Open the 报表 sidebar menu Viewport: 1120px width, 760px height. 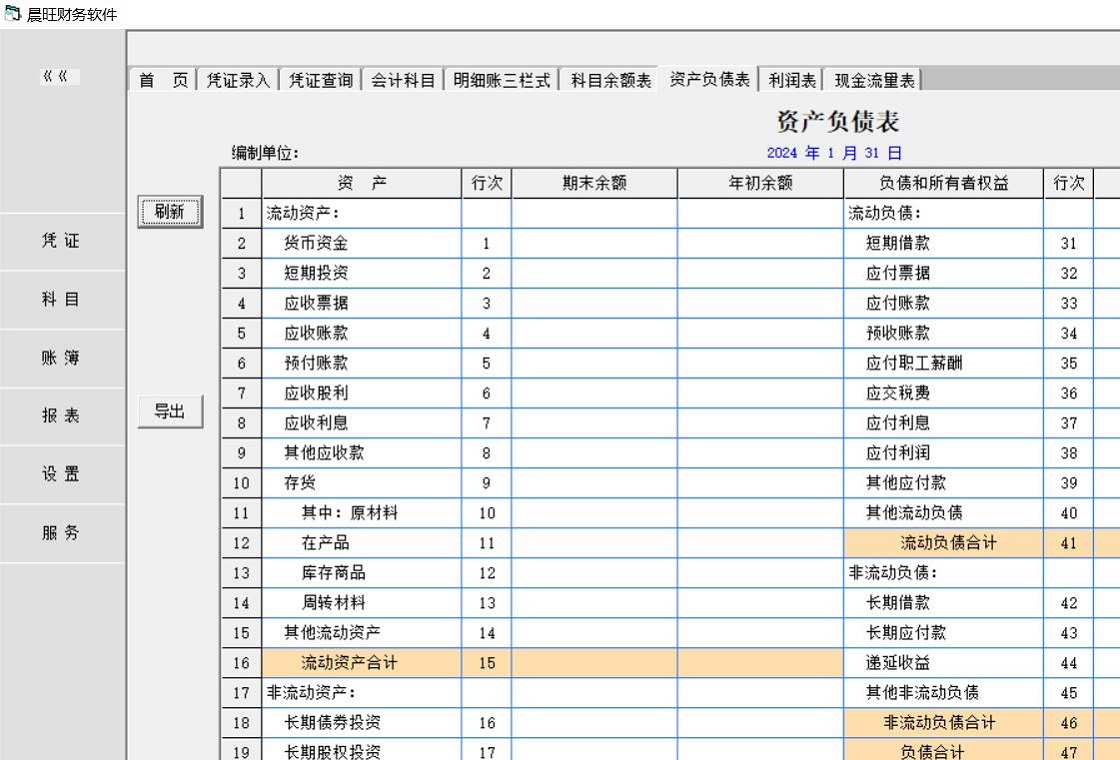tap(61, 416)
